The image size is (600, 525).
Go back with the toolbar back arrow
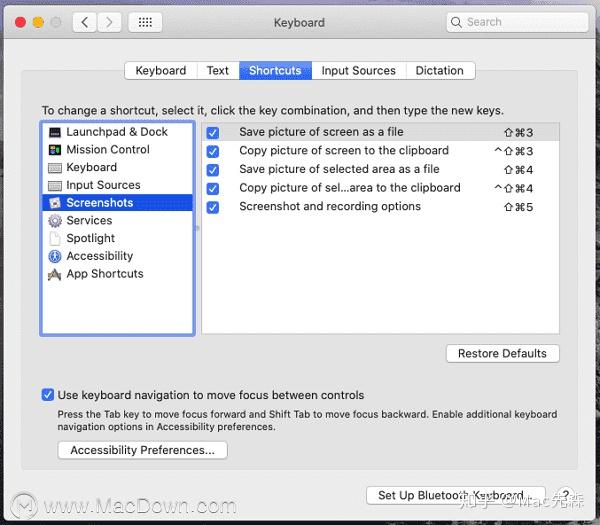click(x=85, y=22)
